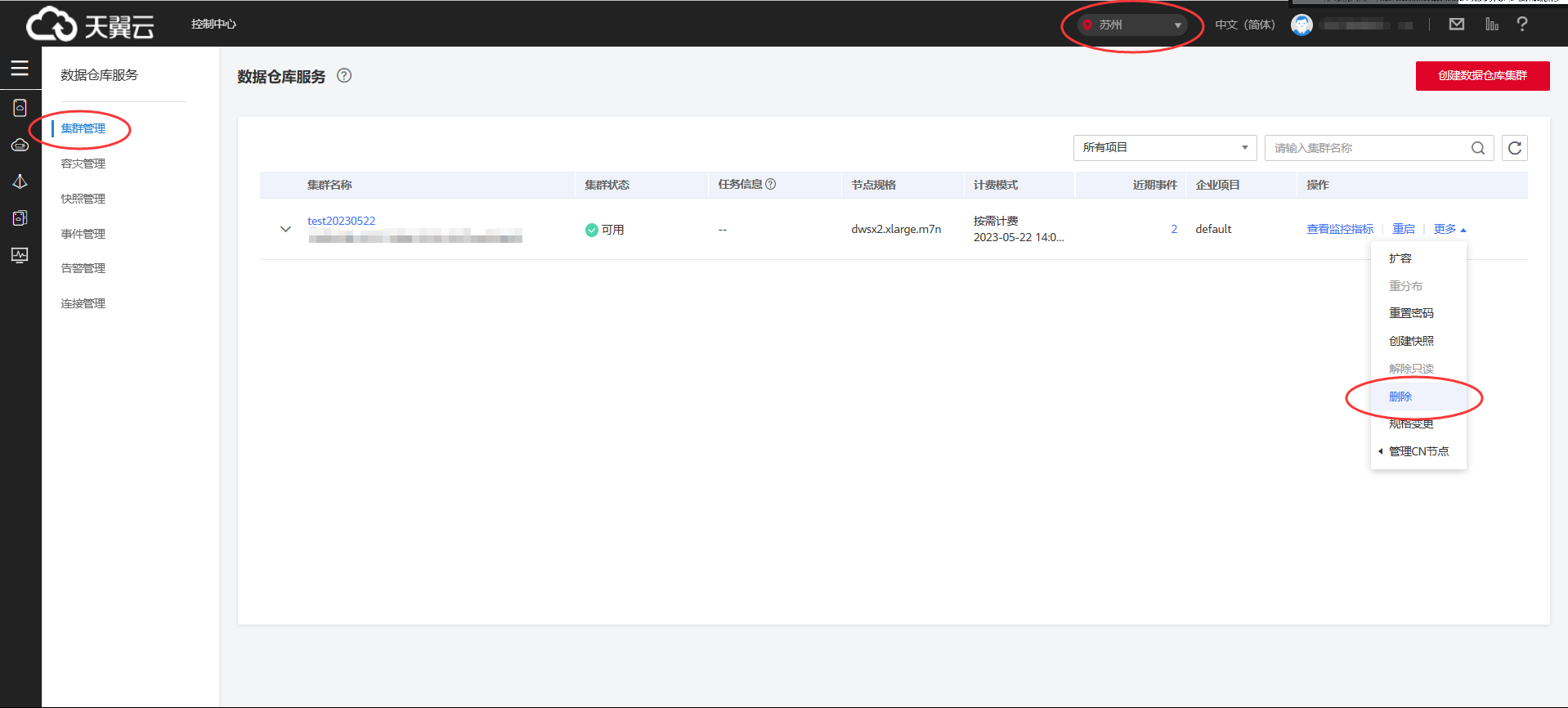Click the search magnifier icon
This screenshot has width=1568, height=708.
(1477, 148)
